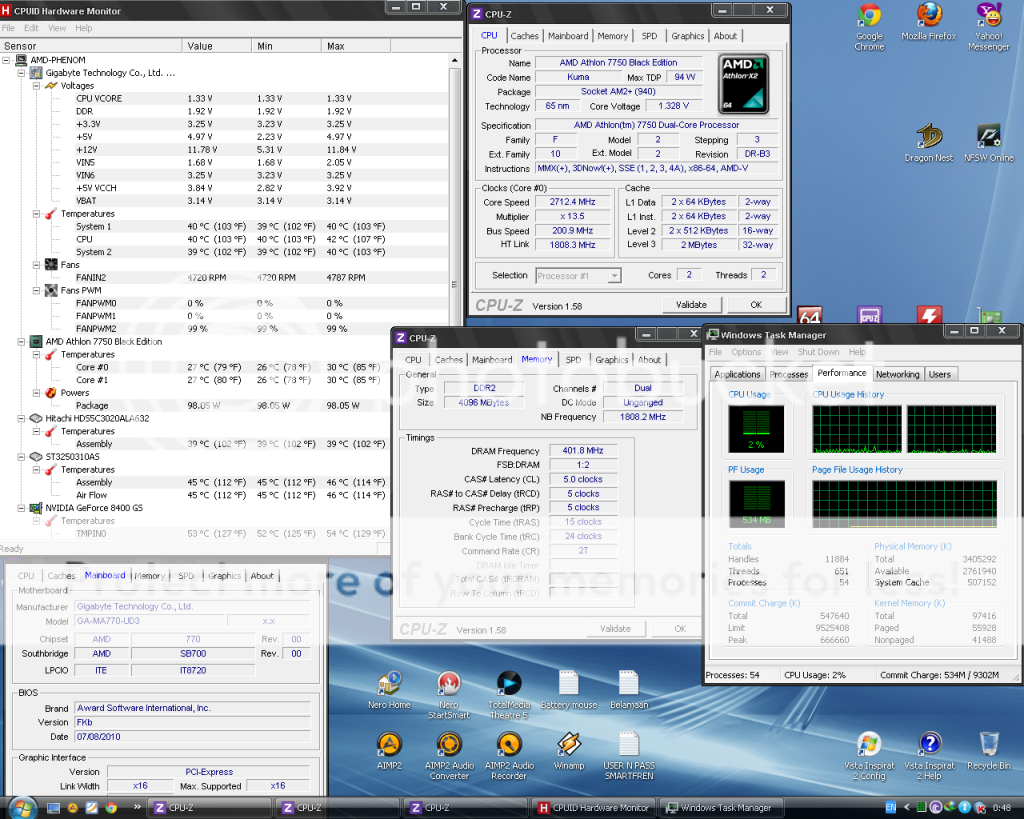Open About tab in top CPU-Z window
The image size is (1024, 819).
(x=725, y=36)
